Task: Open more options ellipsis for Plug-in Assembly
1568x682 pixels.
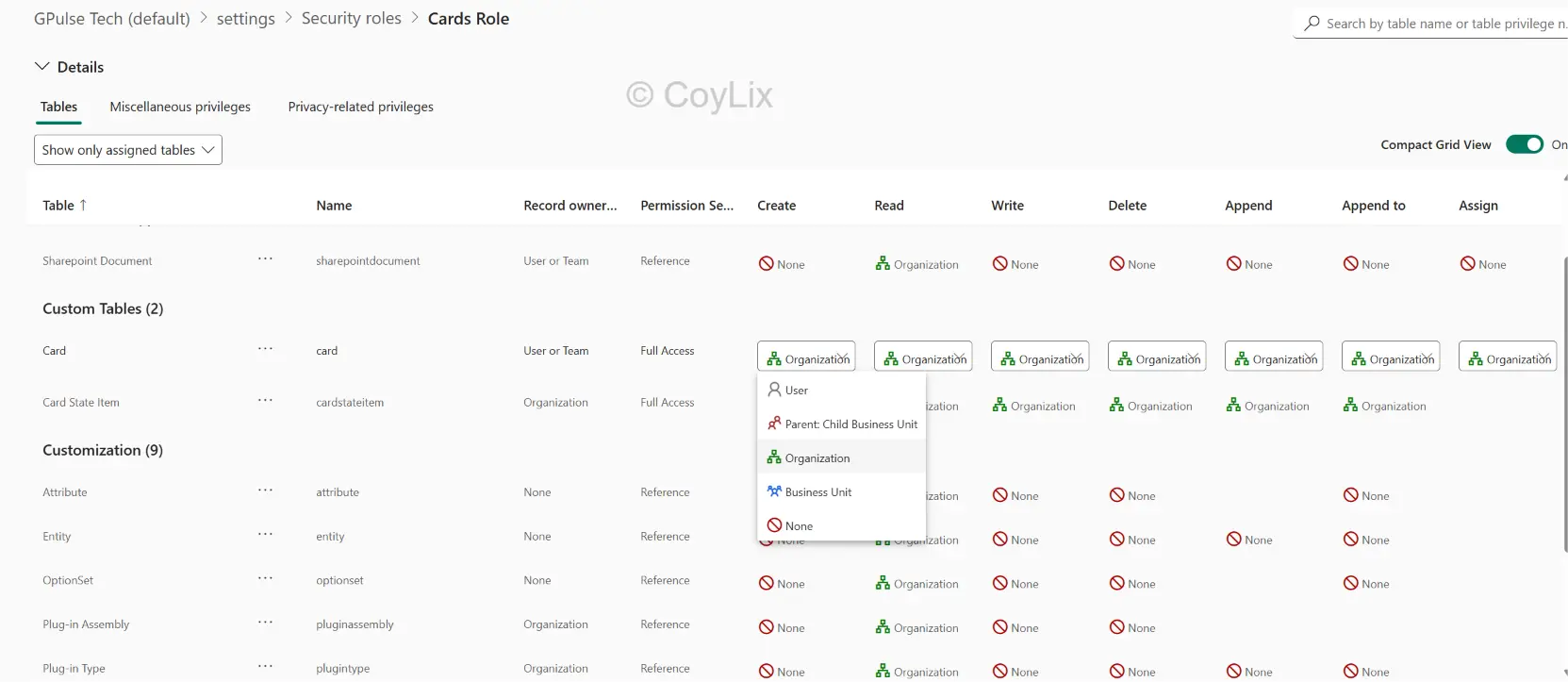Action: click(265, 622)
